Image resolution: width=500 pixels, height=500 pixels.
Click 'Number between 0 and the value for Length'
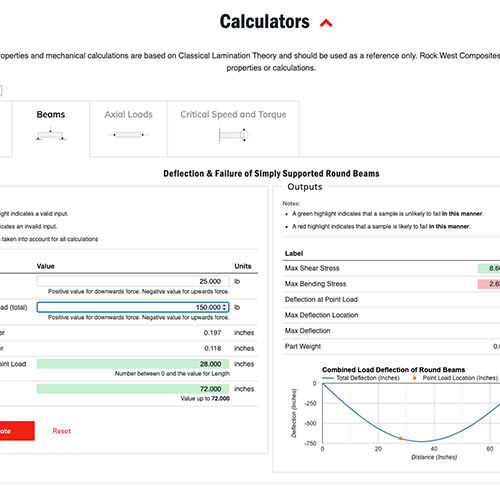coord(172,374)
